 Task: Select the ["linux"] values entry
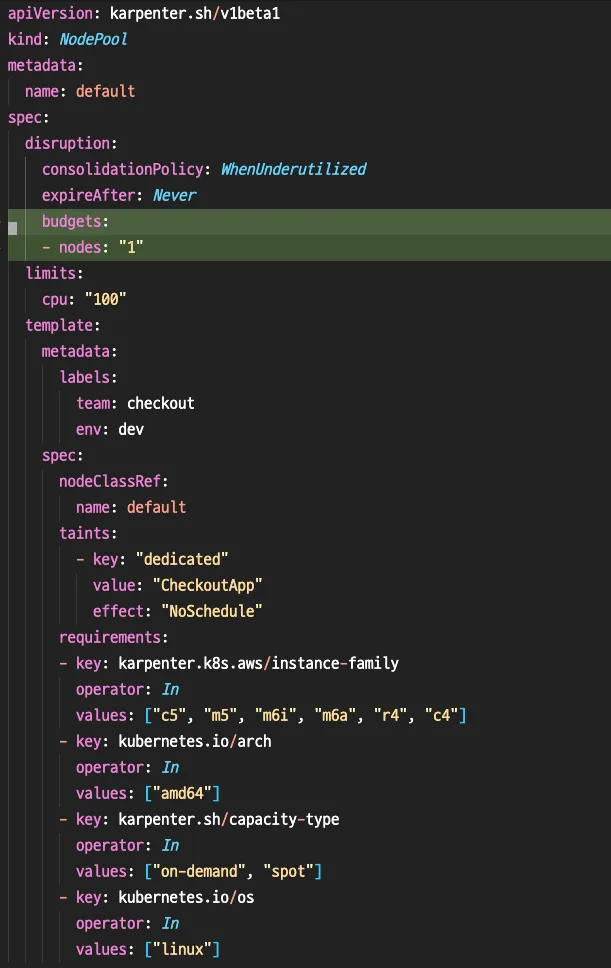(x=182, y=949)
